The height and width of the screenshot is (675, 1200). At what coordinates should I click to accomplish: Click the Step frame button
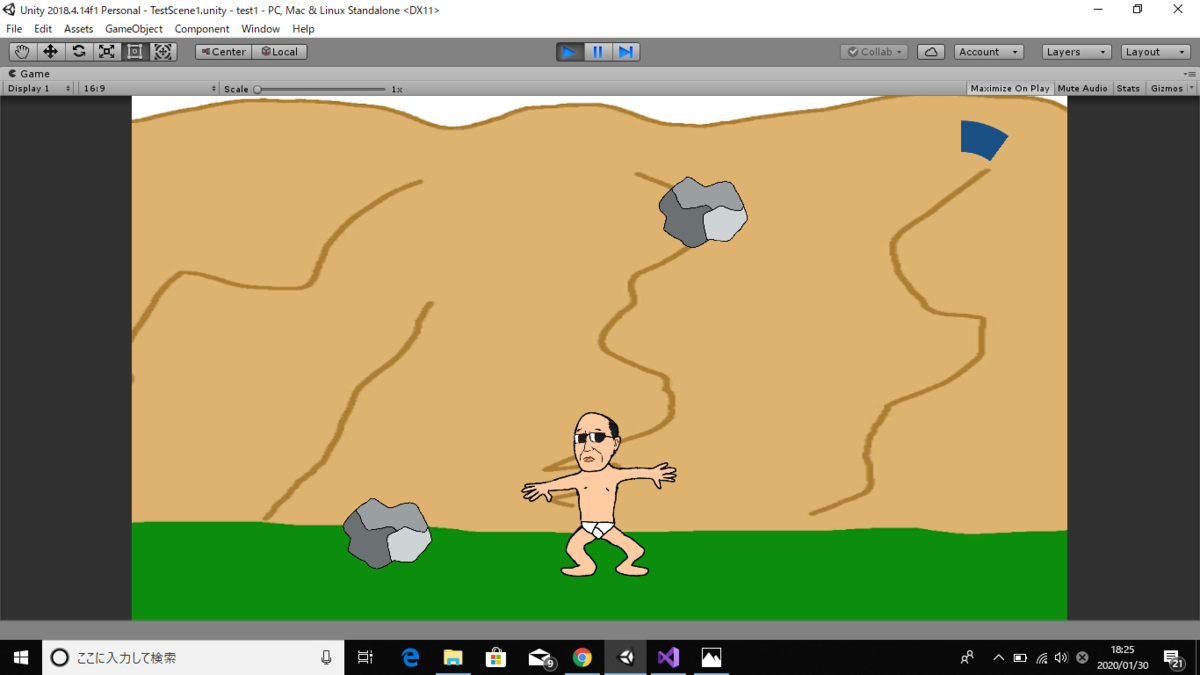point(626,52)
